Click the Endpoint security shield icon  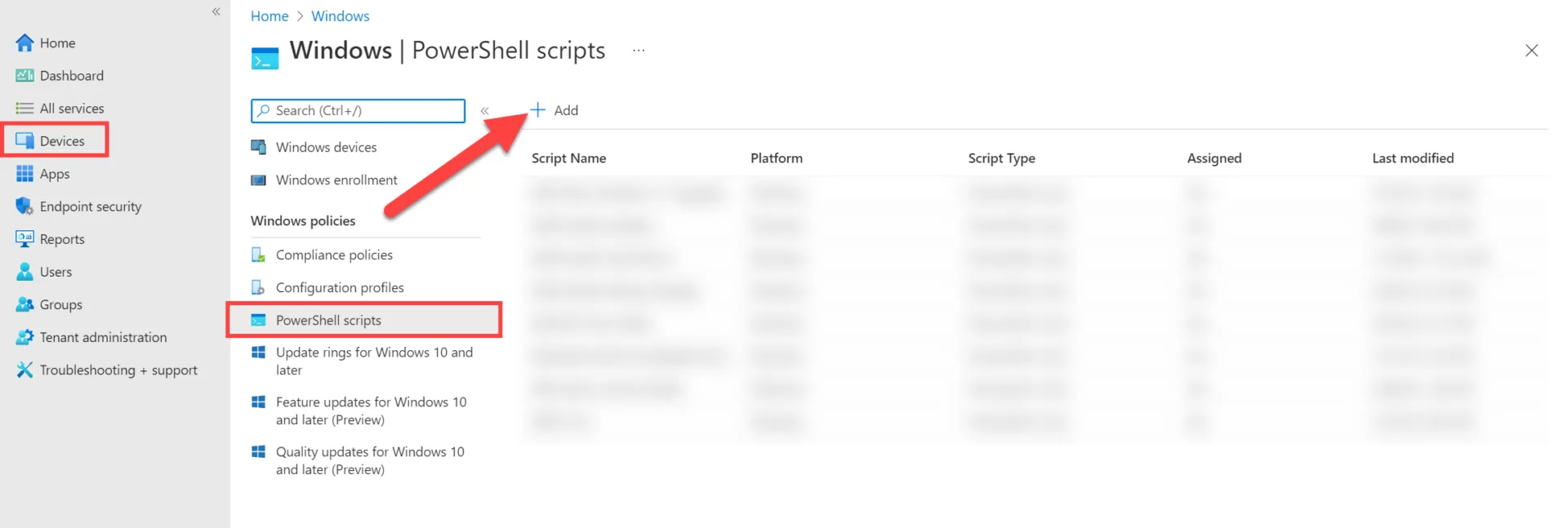[24, 206]
